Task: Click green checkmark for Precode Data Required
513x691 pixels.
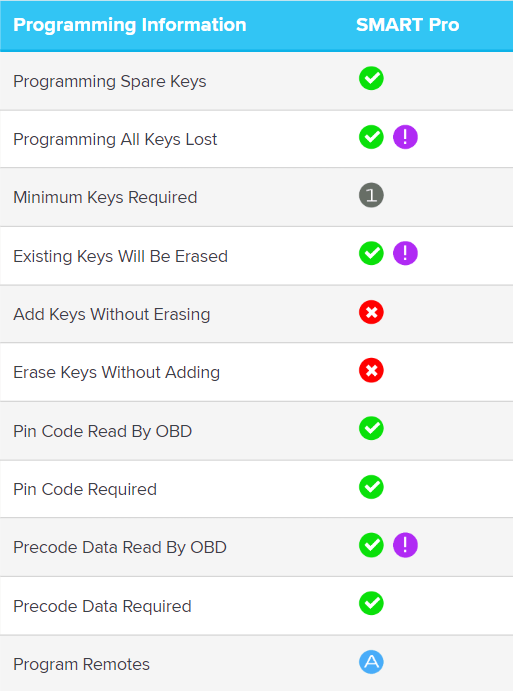Action: (x=371, y=603)
